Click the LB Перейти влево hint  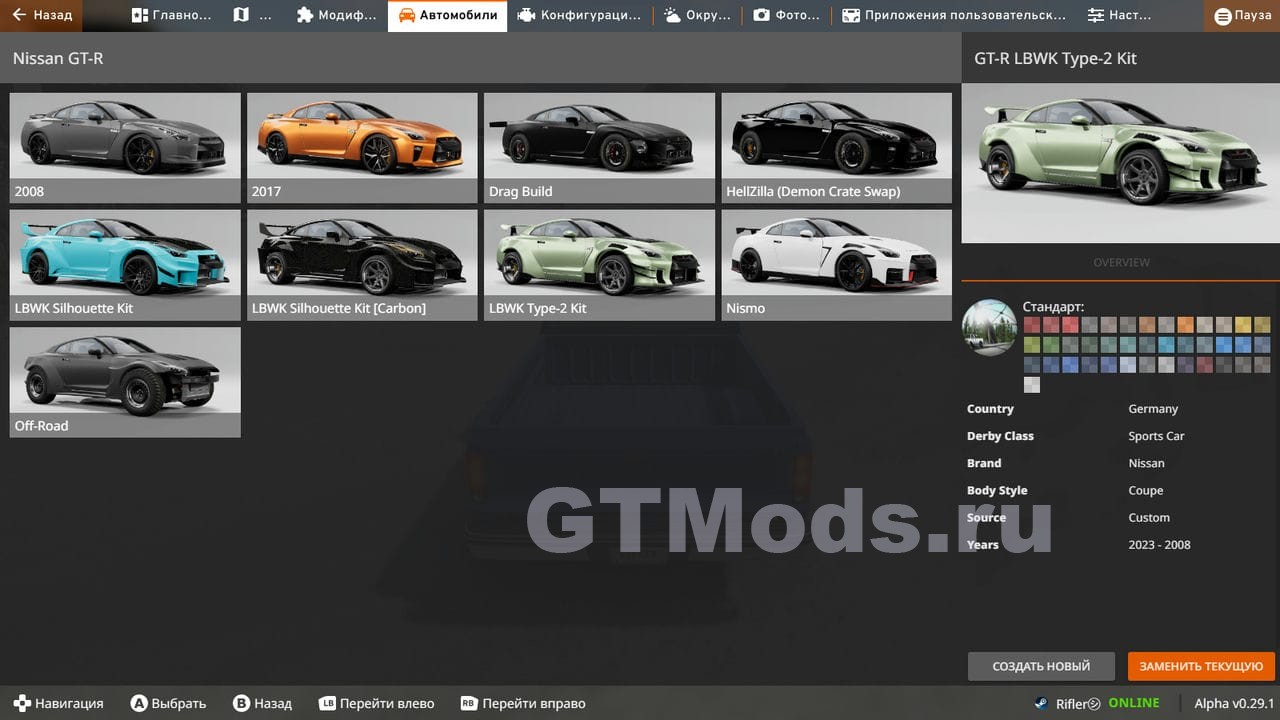click(376, 703)
